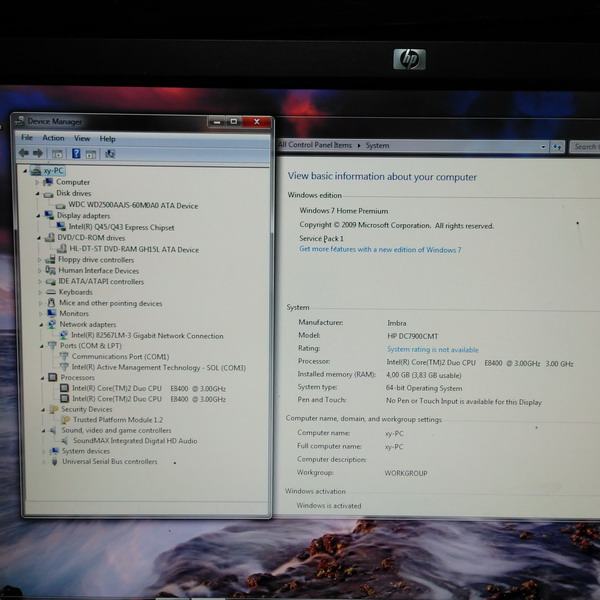Open the address bar history dropdown arrow

tap(543, 147)
